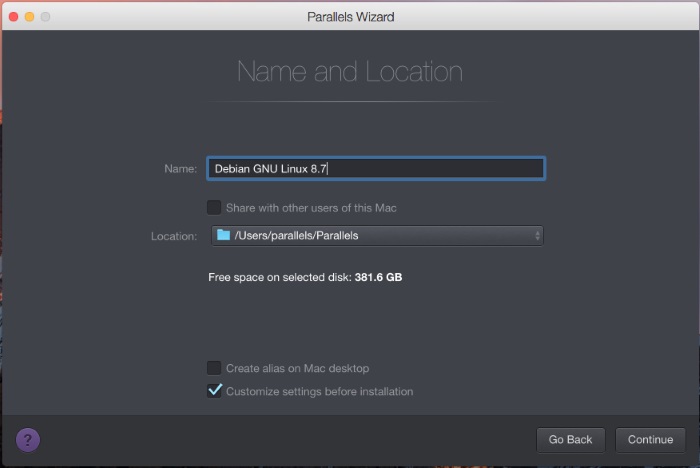Click the blue folder icon in Location
700x468 pixels.
pos(223,235)
